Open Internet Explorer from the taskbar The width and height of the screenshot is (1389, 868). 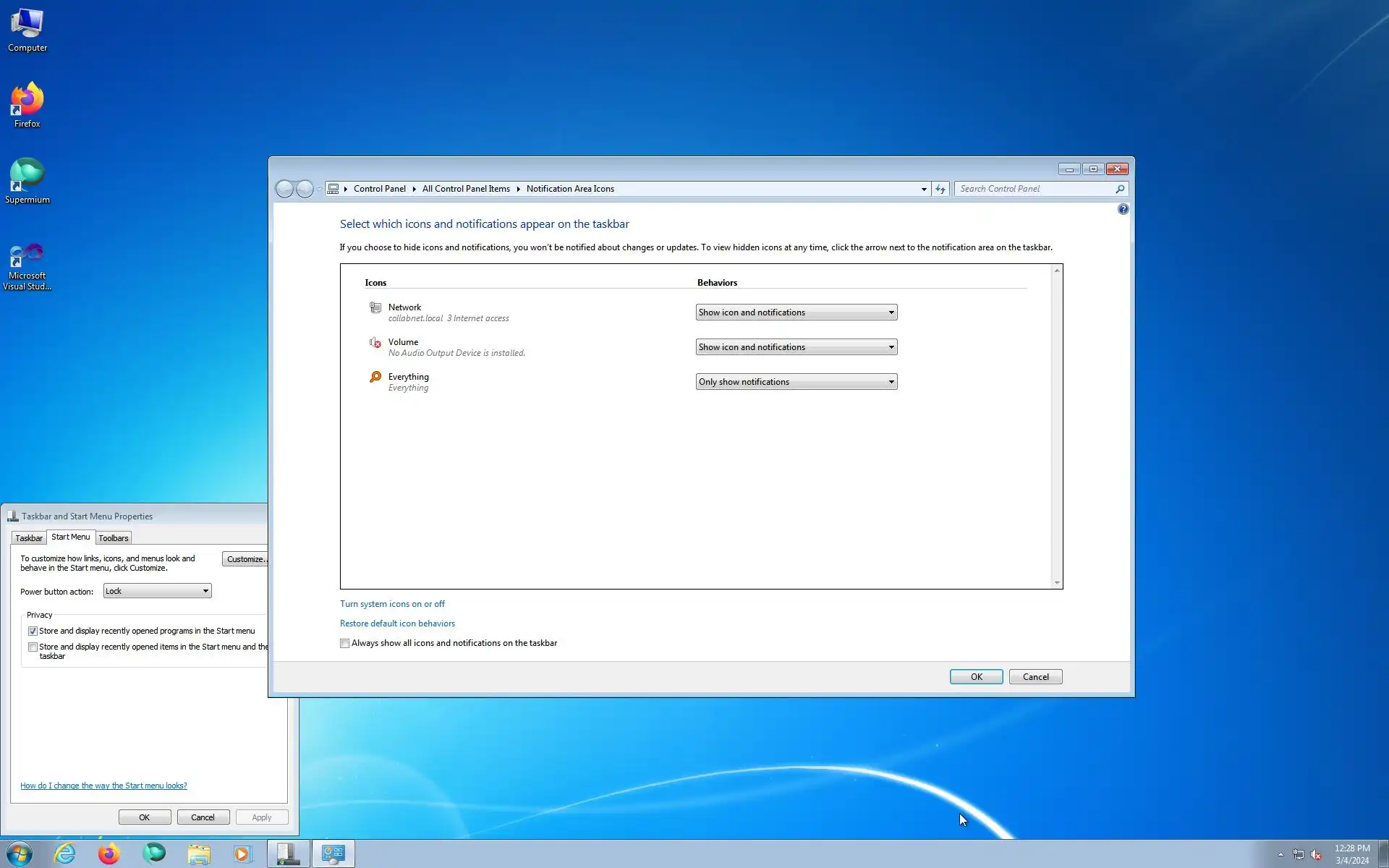tap(65, 854)
